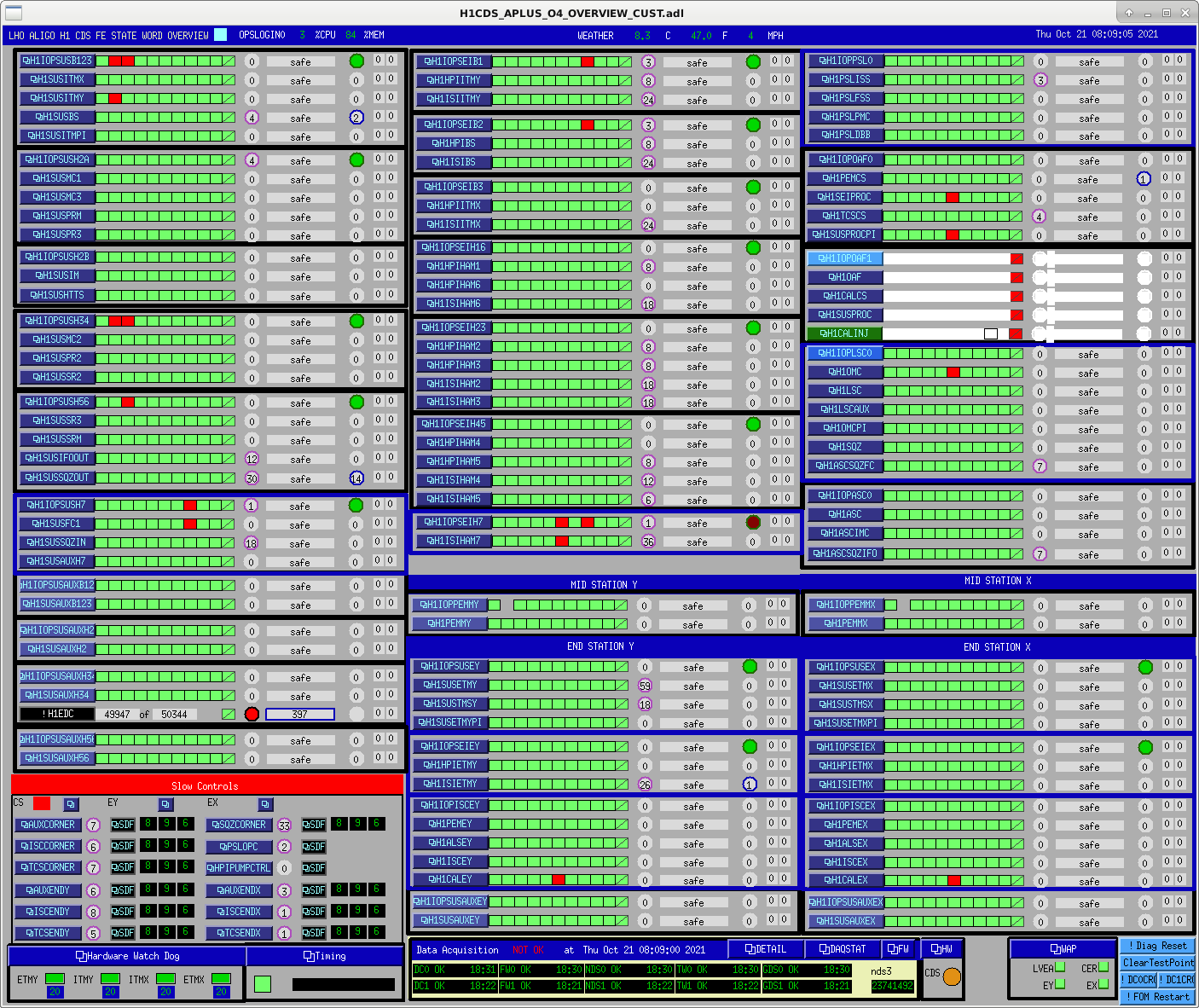Expand the Timing related display menu
The image size is (1199, 1008).
tap(325, 956)
